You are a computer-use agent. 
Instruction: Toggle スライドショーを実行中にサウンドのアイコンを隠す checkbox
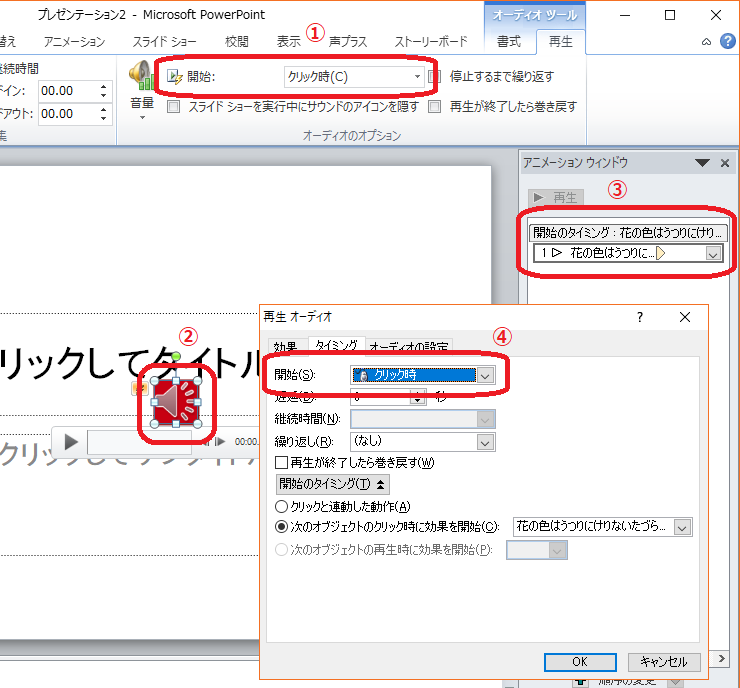click(x=174, y=107)
